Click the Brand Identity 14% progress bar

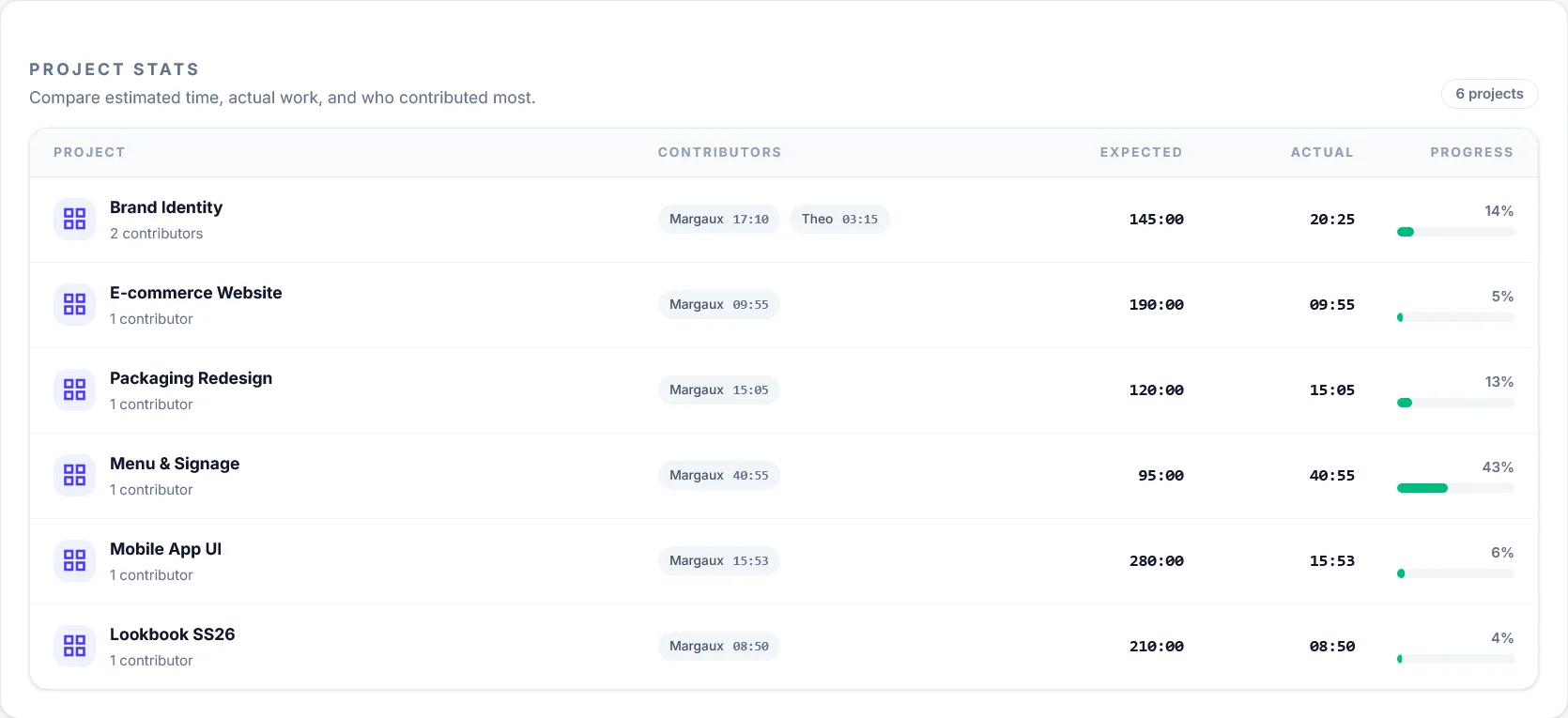(1454, 232)
